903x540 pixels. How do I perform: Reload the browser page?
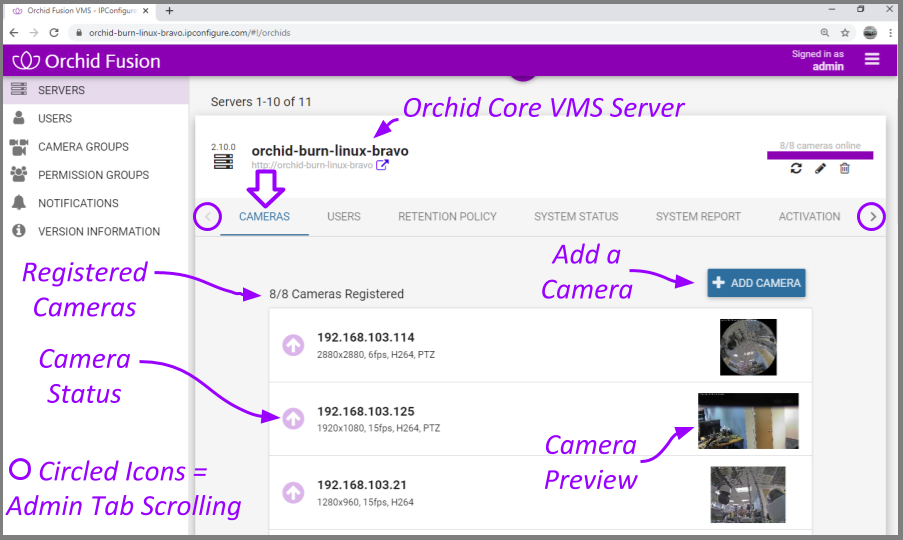coord(54,33)
